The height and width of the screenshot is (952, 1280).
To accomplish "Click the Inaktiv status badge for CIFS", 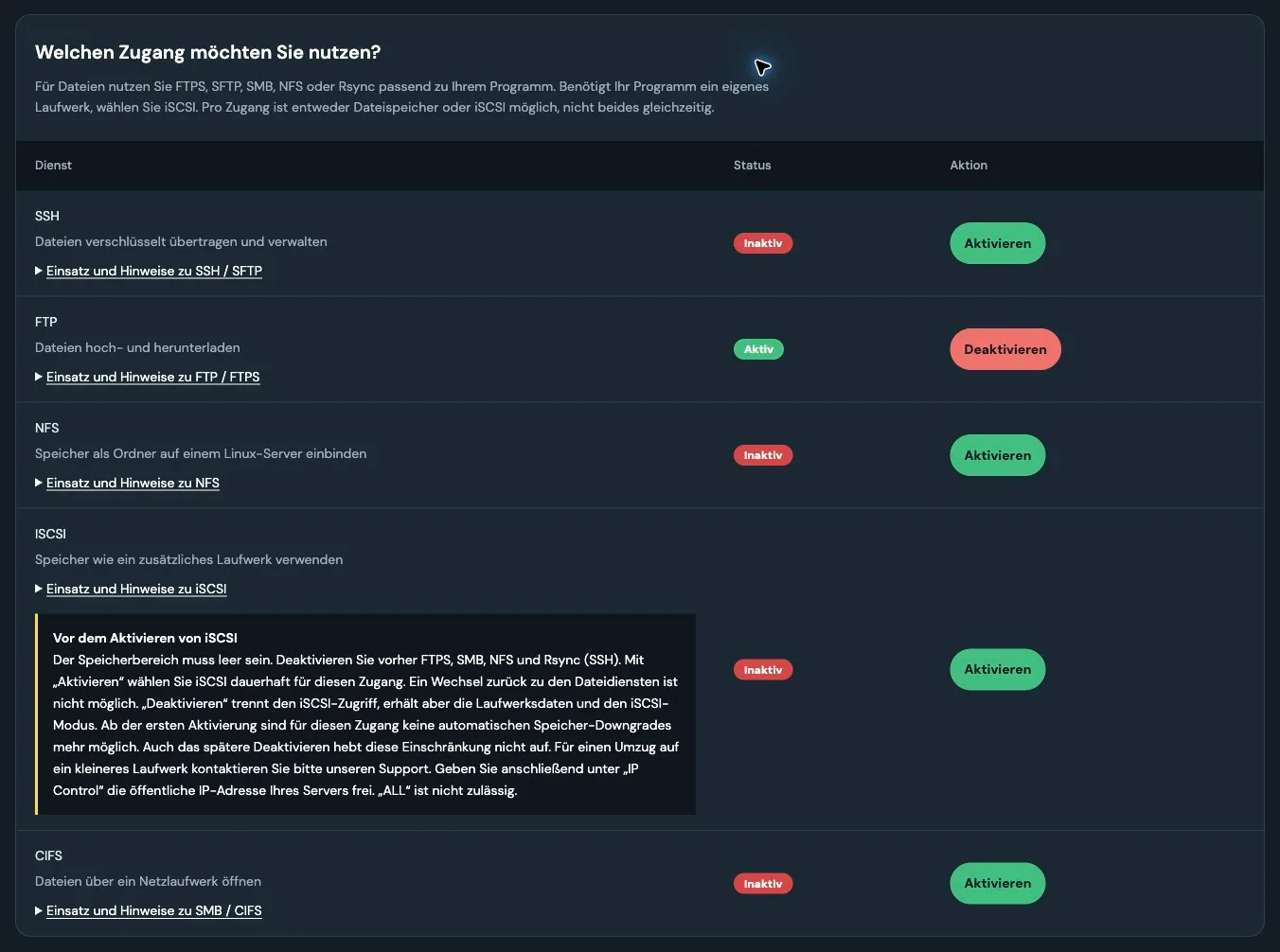I will (x=762, y=884).
